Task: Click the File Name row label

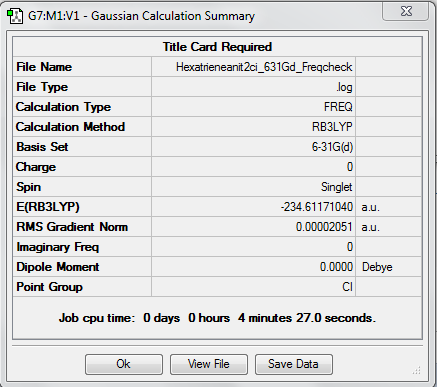Action: 44,67
